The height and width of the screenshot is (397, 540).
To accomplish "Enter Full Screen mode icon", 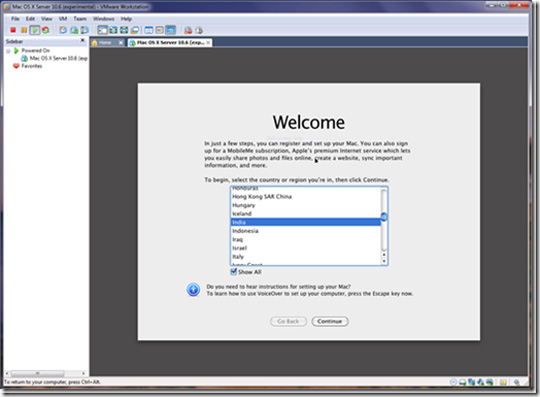I will (x=124, y=30).
